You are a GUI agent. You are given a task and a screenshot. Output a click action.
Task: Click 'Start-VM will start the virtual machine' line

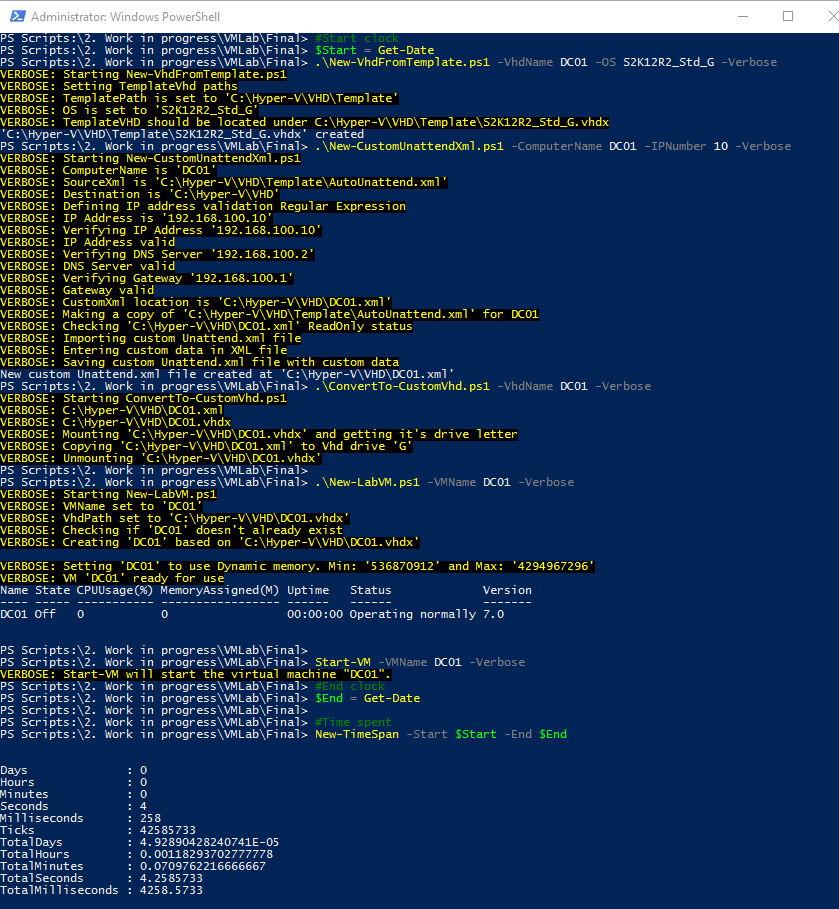click(x=196, y=674)
